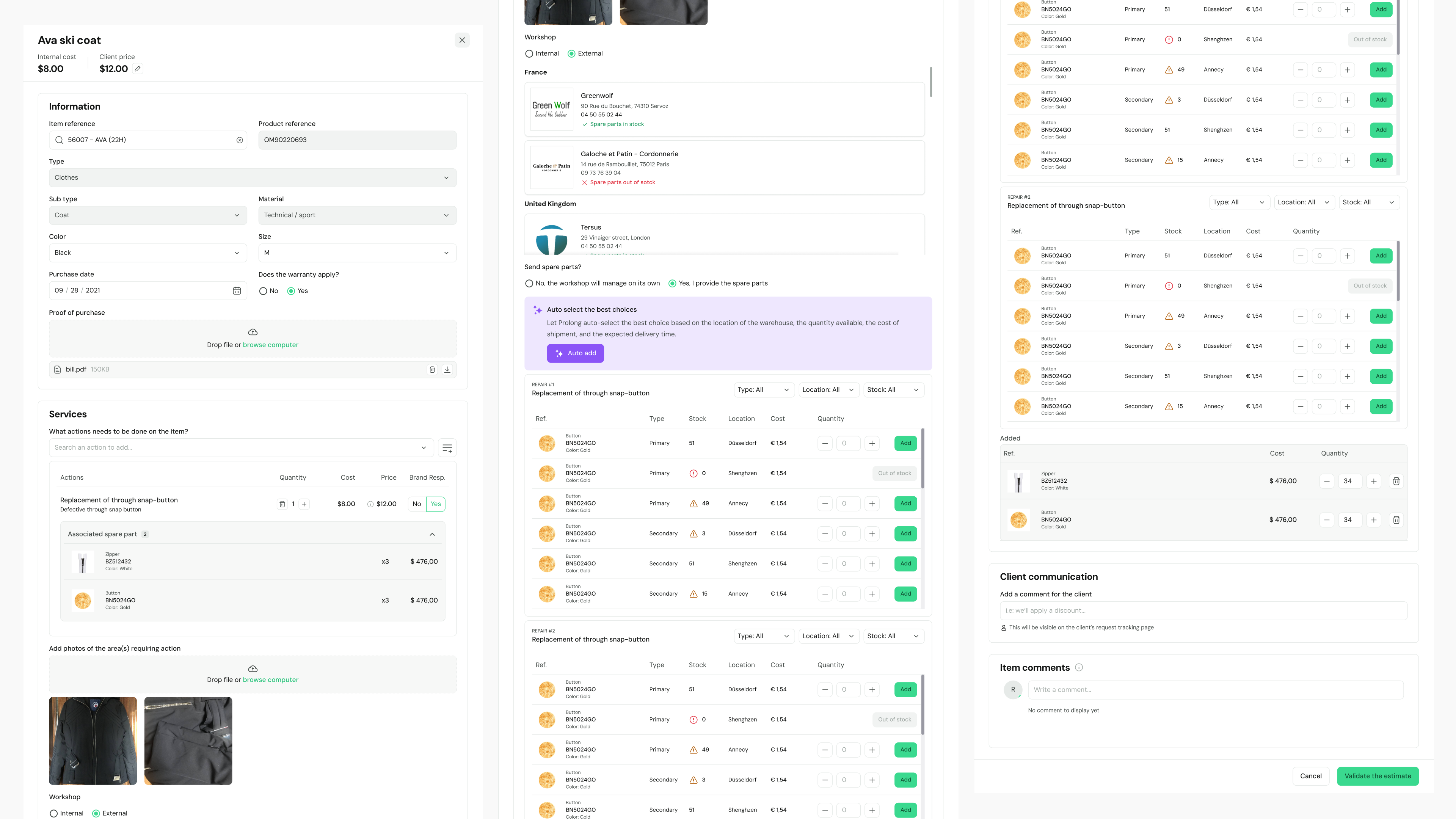This screenshot has width=1456, height=819.
Task: Download the bill.pdf attachment
Action: pos(447,369)
